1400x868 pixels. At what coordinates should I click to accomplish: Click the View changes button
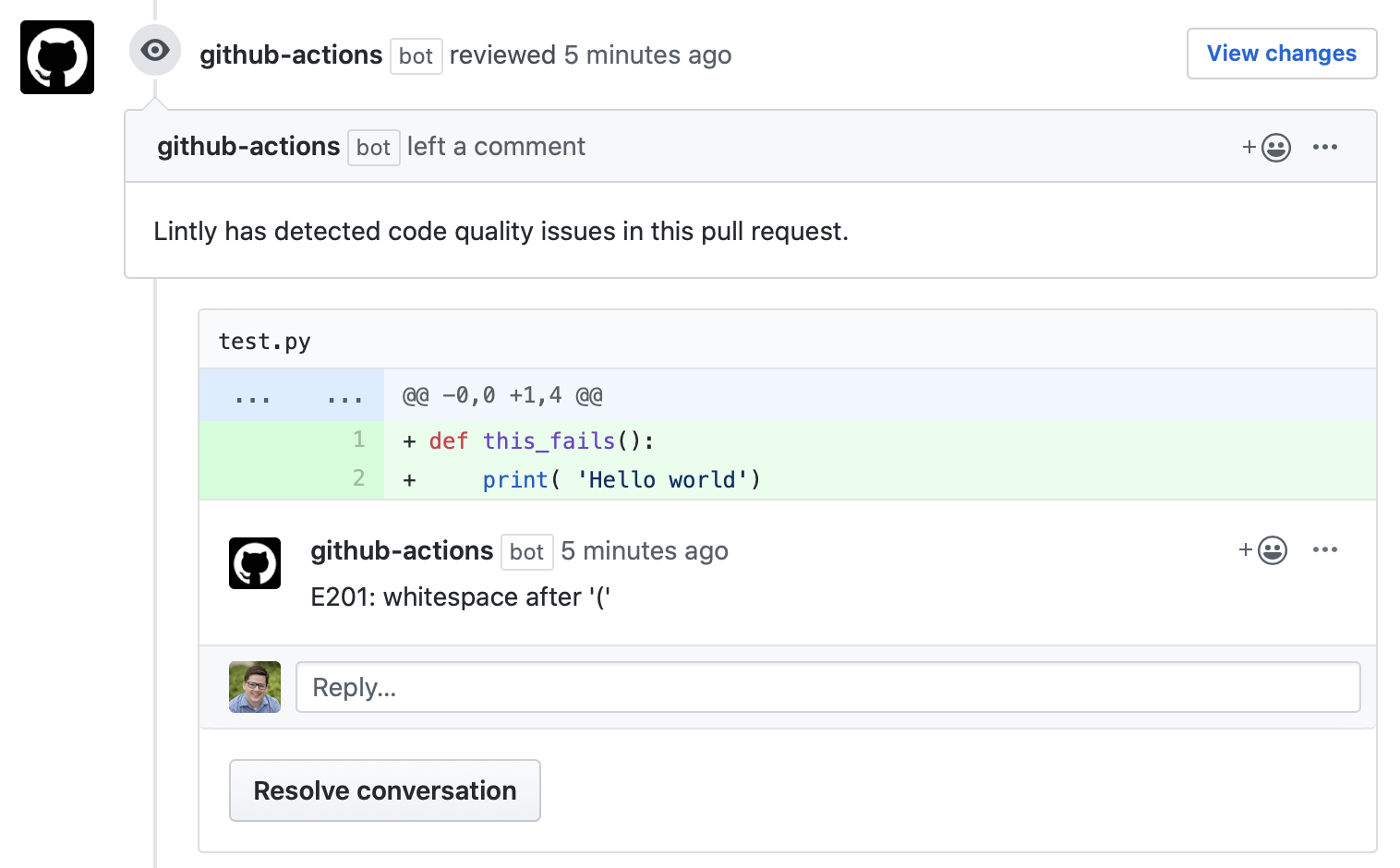click(x=1282, y=54)
